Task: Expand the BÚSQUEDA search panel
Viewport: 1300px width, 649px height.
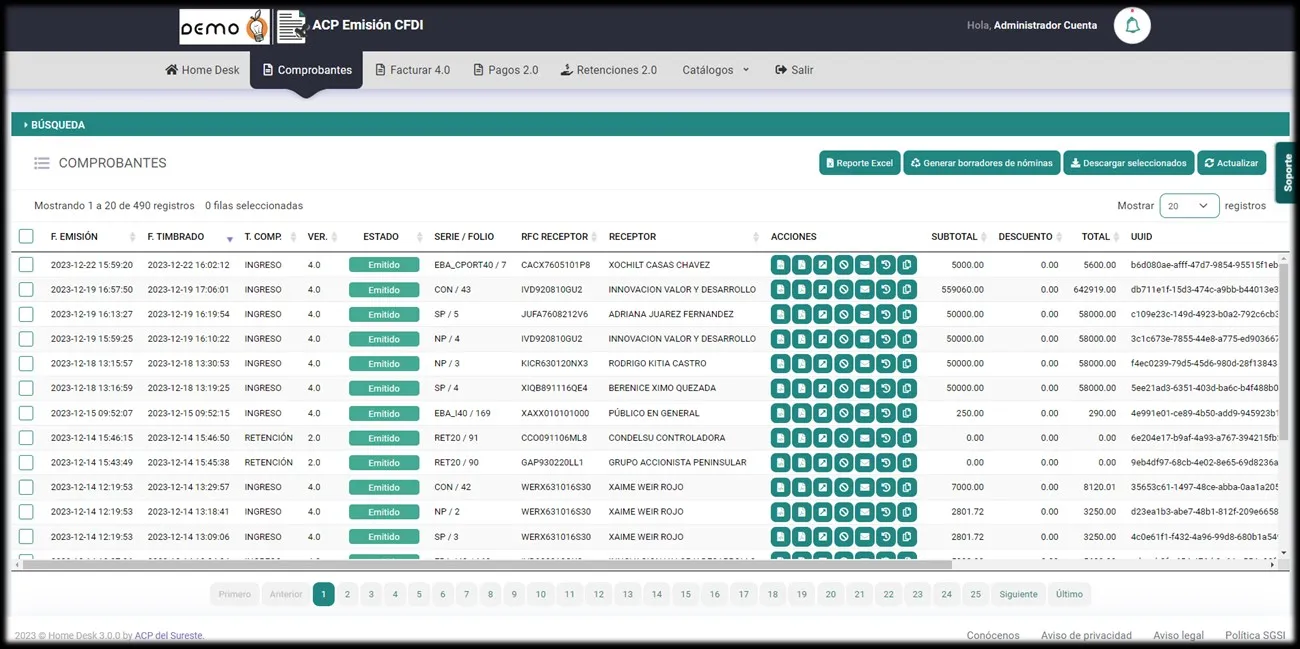Action: coord(57,125)
